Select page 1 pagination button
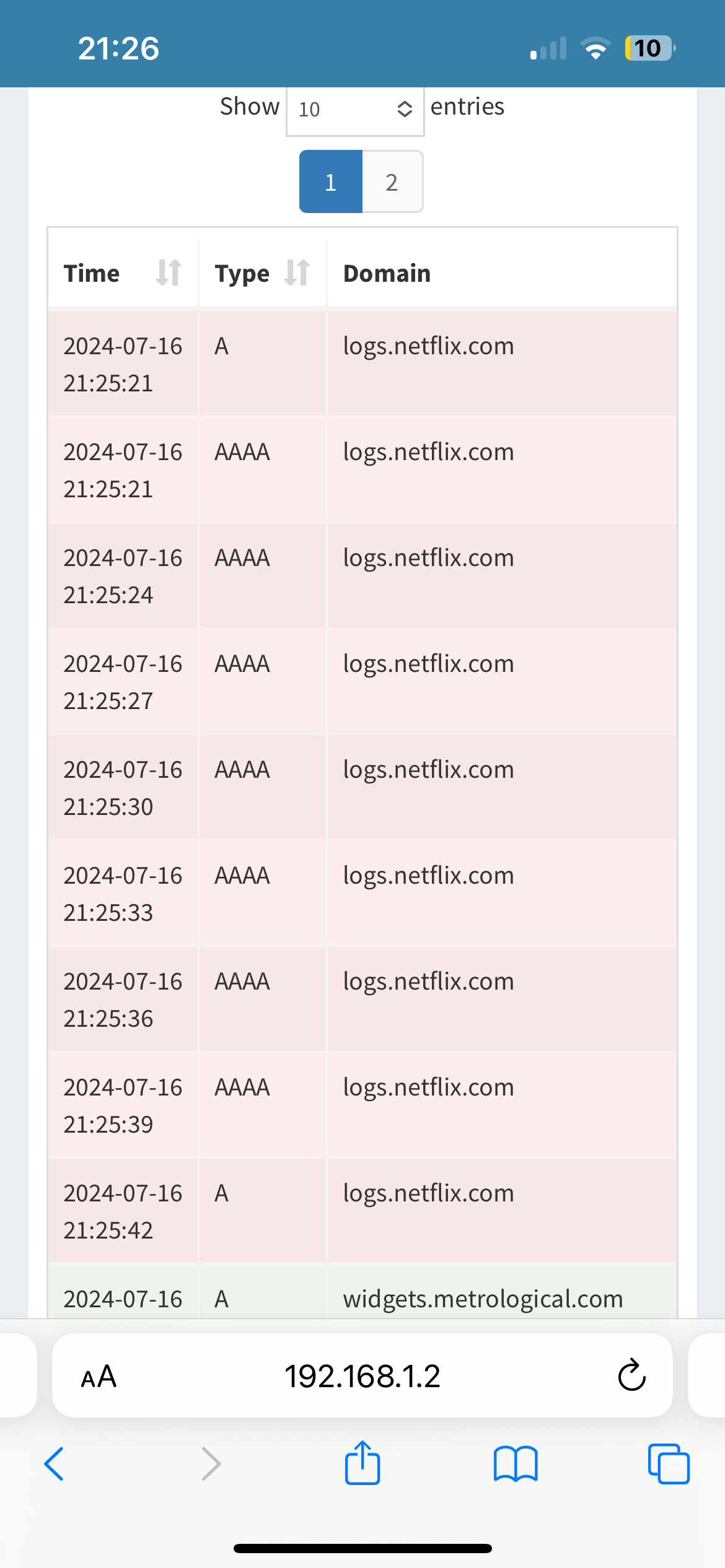The height and width of the screenshot is (1568, 725). pyautogui.click(x=331, y=182)
